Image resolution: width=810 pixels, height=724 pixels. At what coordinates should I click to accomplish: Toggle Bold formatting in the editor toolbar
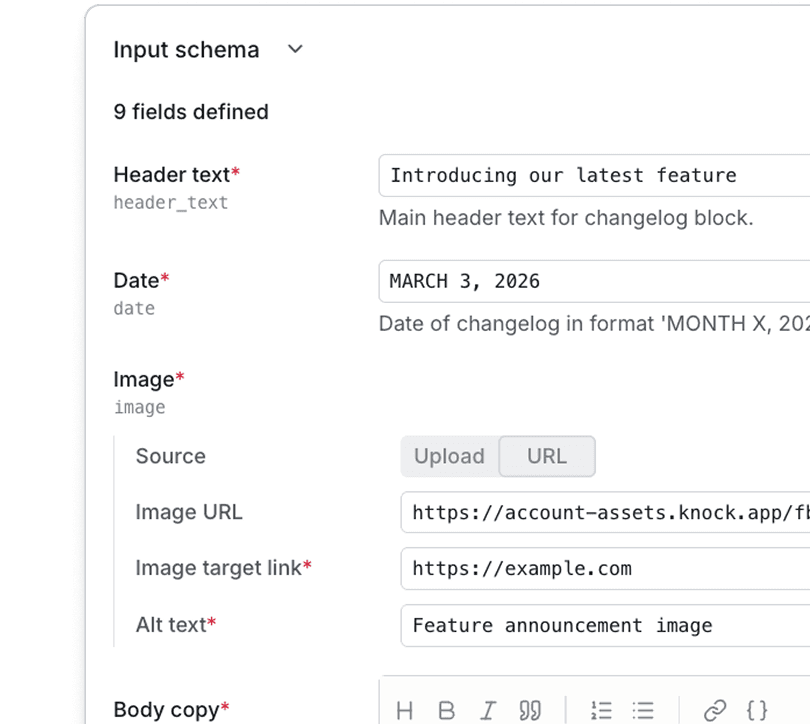click(x=446, y=710)
